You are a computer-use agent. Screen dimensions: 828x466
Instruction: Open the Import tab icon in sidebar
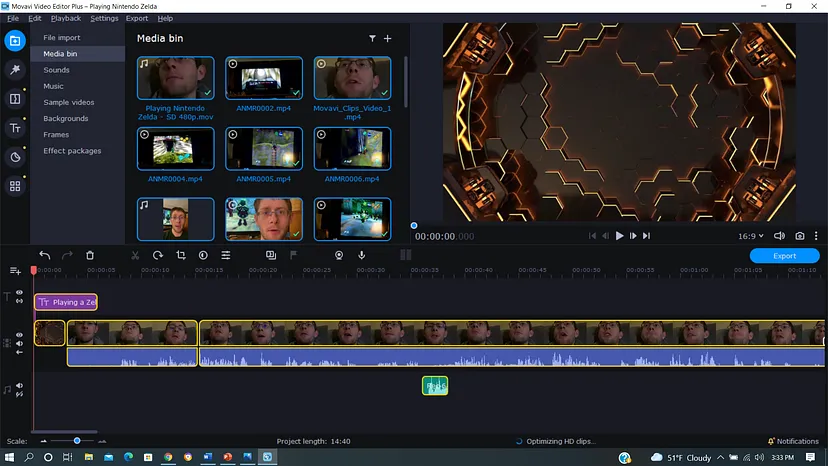[x=15, y=41]
